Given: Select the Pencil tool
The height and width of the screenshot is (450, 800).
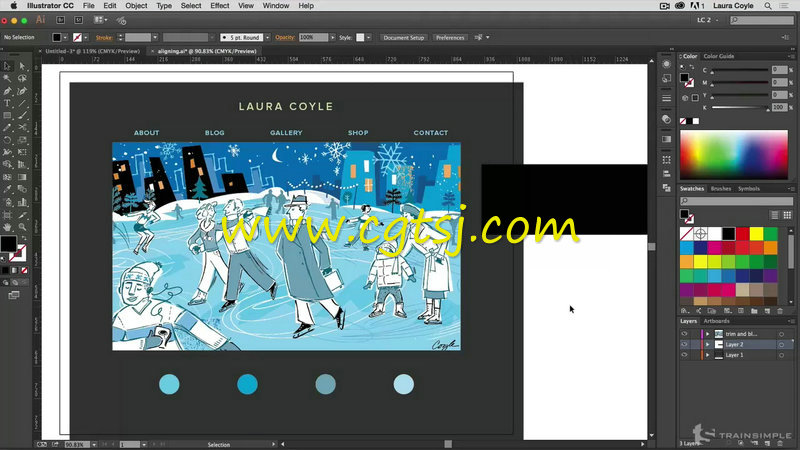Looking at the screenshot, I should (x=7, y=128).
